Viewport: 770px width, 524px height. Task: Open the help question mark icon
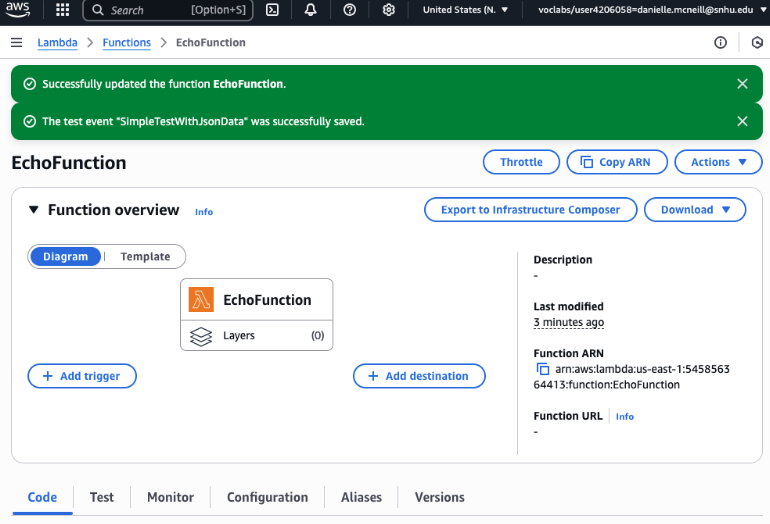(x=350, y=10)
